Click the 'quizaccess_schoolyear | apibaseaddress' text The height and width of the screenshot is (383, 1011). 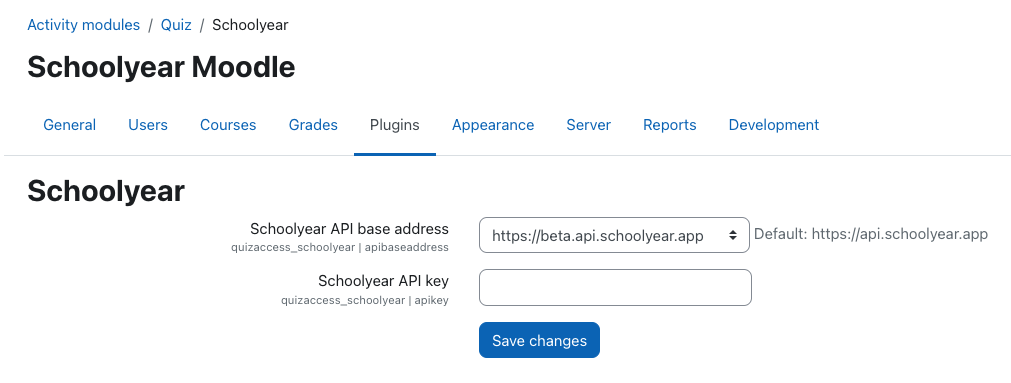point(340,248)
